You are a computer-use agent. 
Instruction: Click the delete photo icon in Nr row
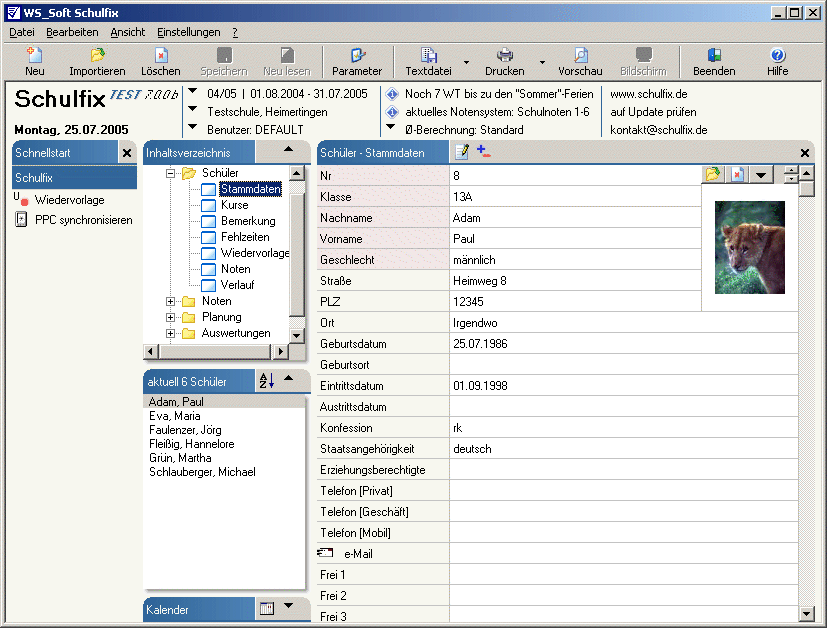[x=737, y=175]
